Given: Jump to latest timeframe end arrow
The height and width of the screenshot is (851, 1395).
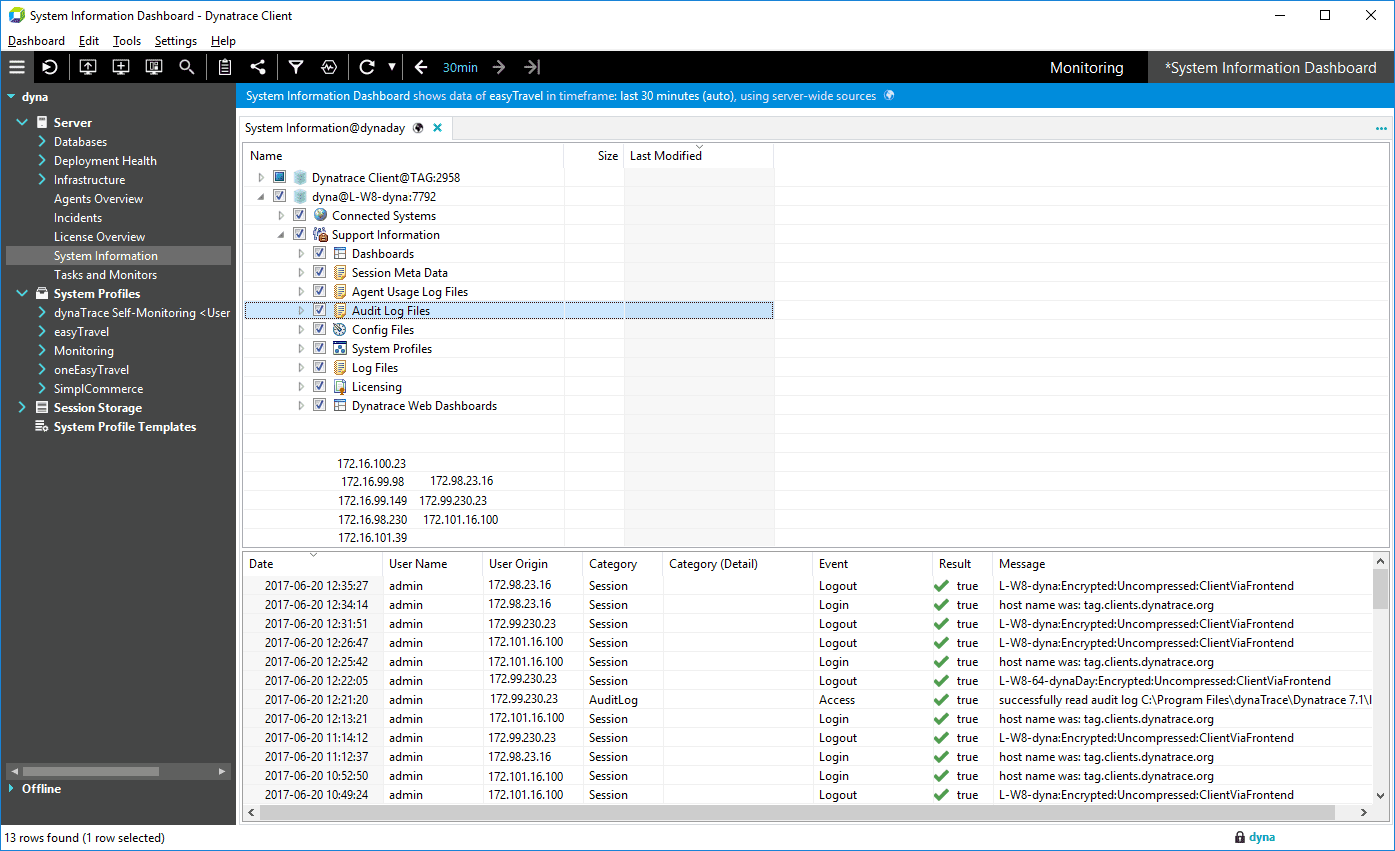Looking at the screenshot, I should click(x=532, y=67).
